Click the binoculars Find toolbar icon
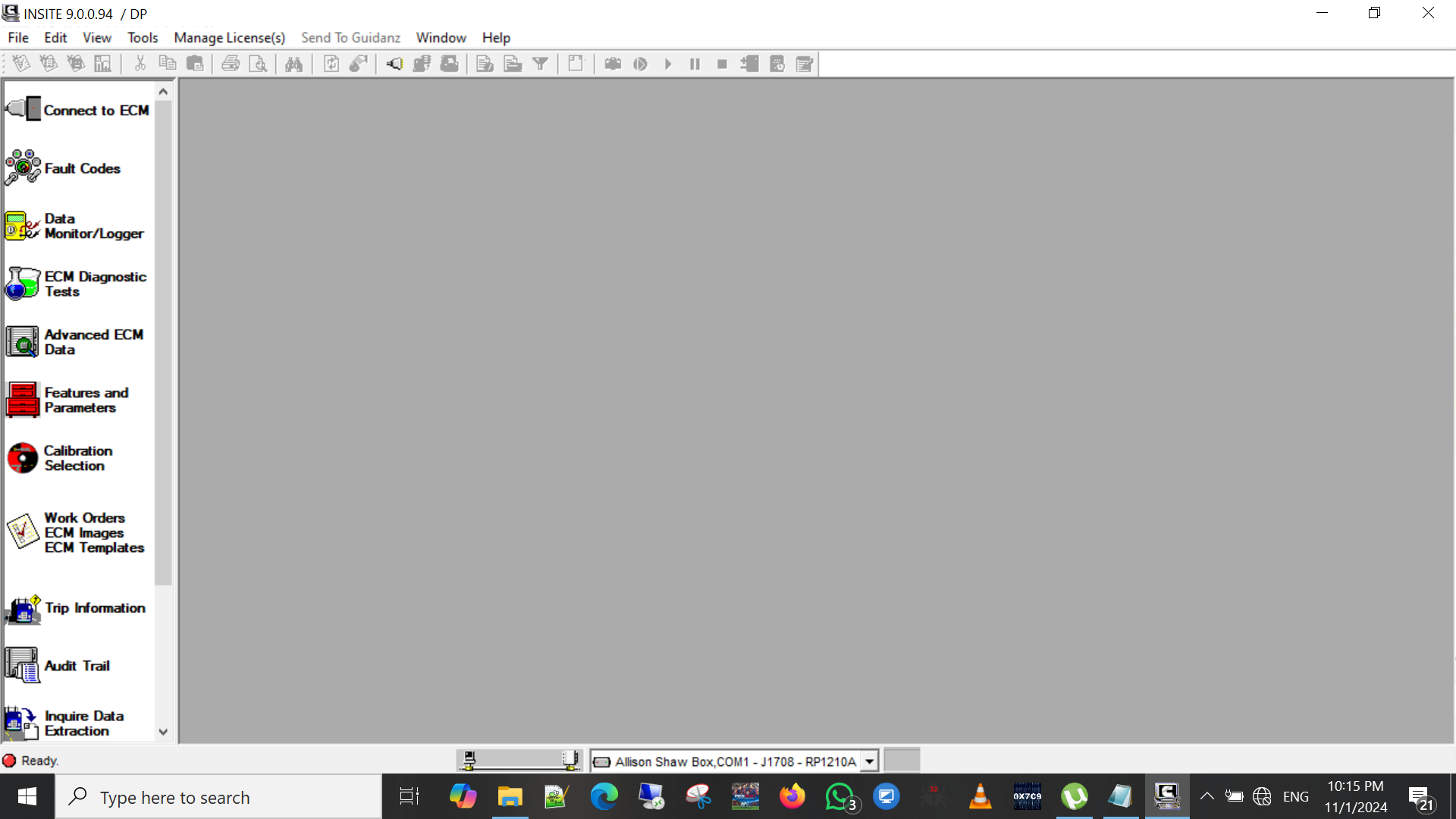 coord(294,64)
